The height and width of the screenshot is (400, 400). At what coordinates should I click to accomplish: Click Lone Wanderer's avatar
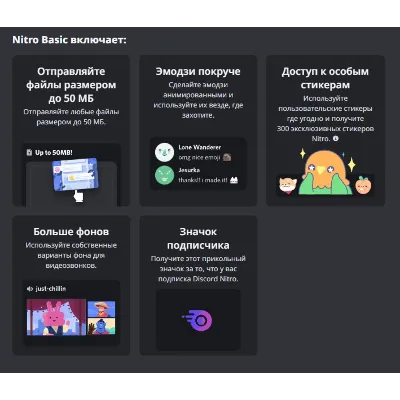pyautogui.click(x=164, y=152)
